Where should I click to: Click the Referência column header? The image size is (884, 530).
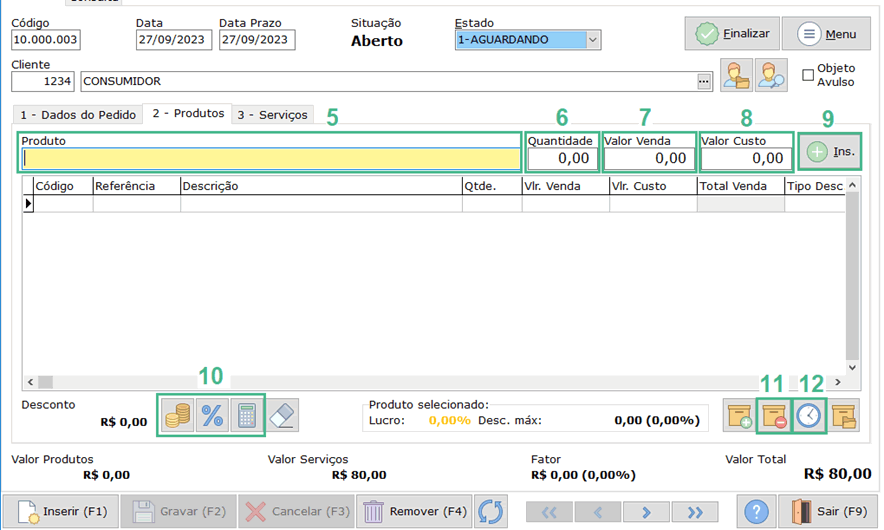(x=136, y=186)
